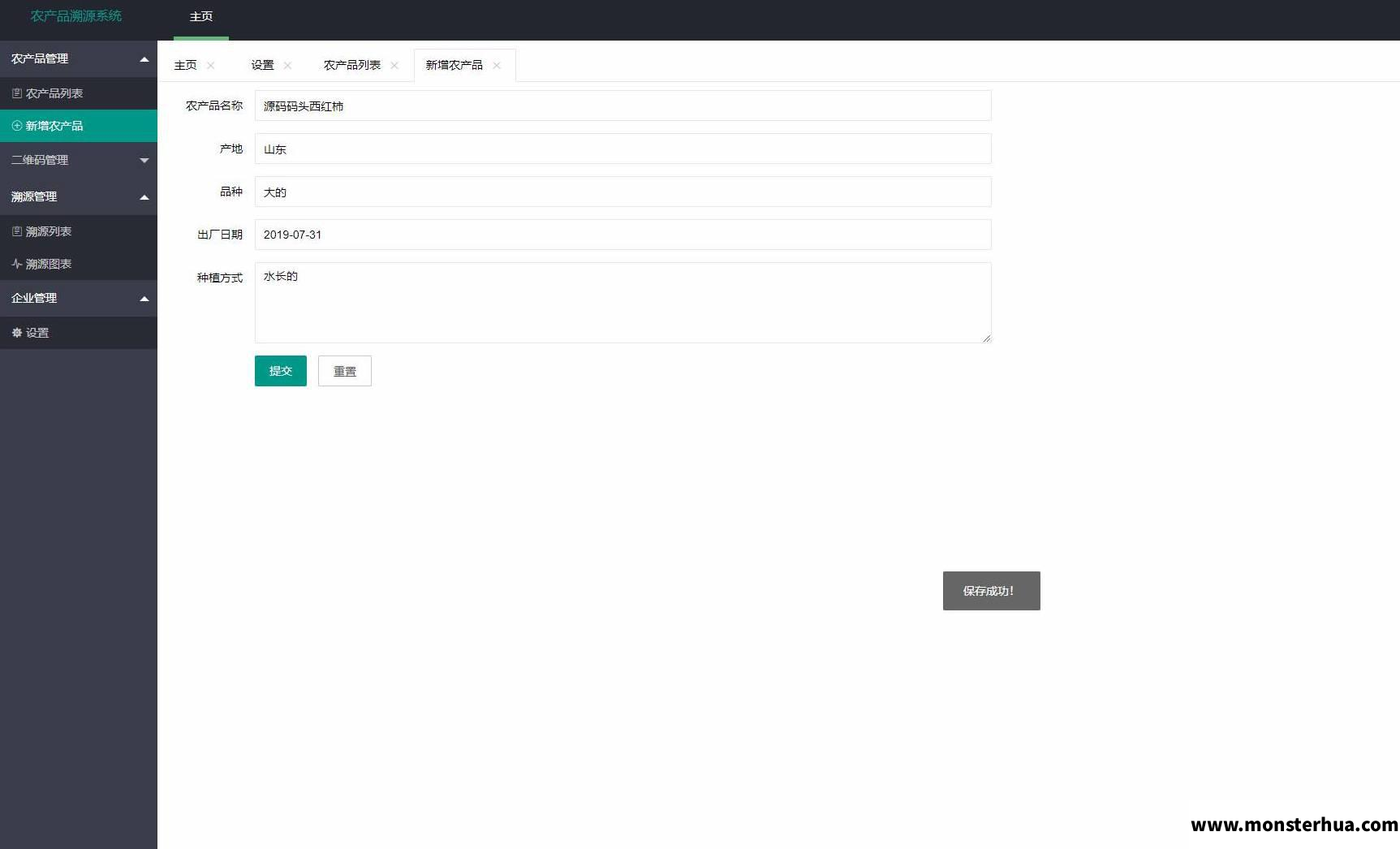Click the 溯源图表 chart pulse icon

(17, 264)
